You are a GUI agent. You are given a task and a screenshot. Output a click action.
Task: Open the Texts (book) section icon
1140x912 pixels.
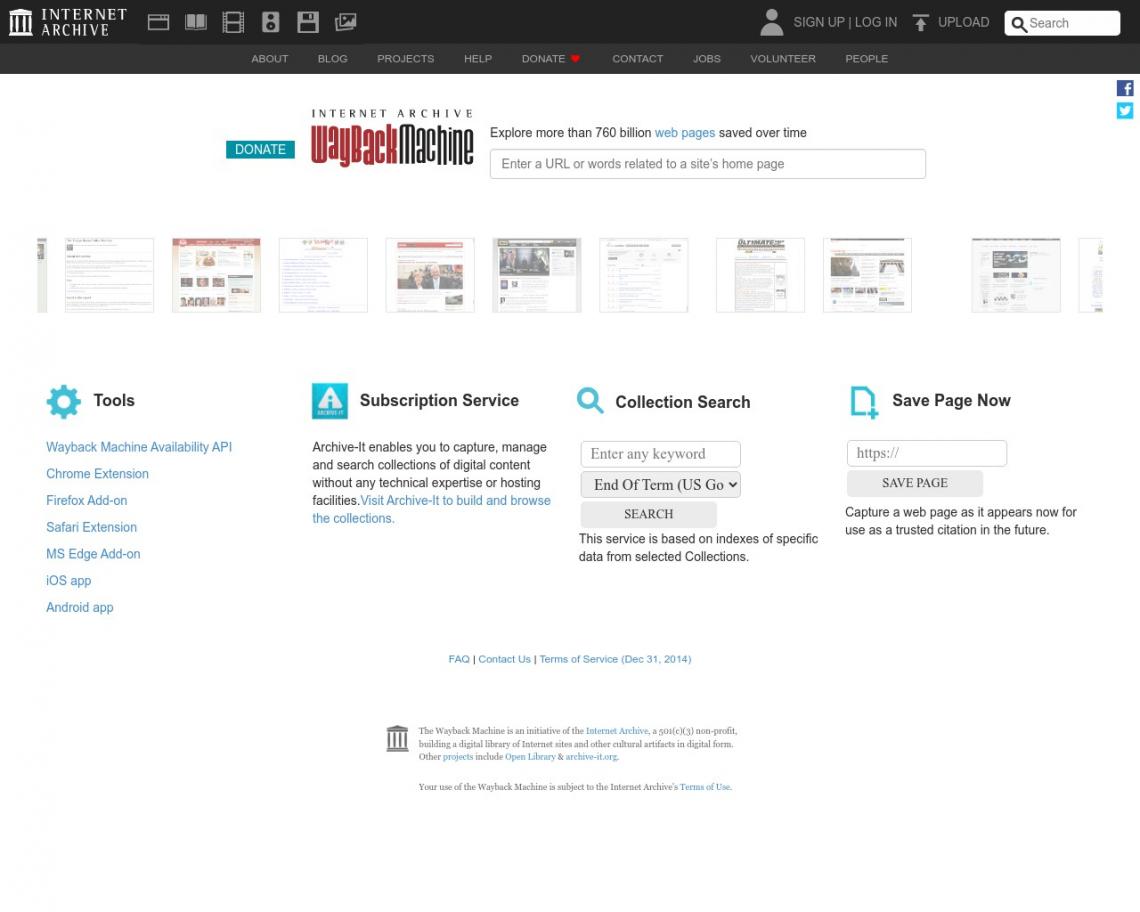196,23
